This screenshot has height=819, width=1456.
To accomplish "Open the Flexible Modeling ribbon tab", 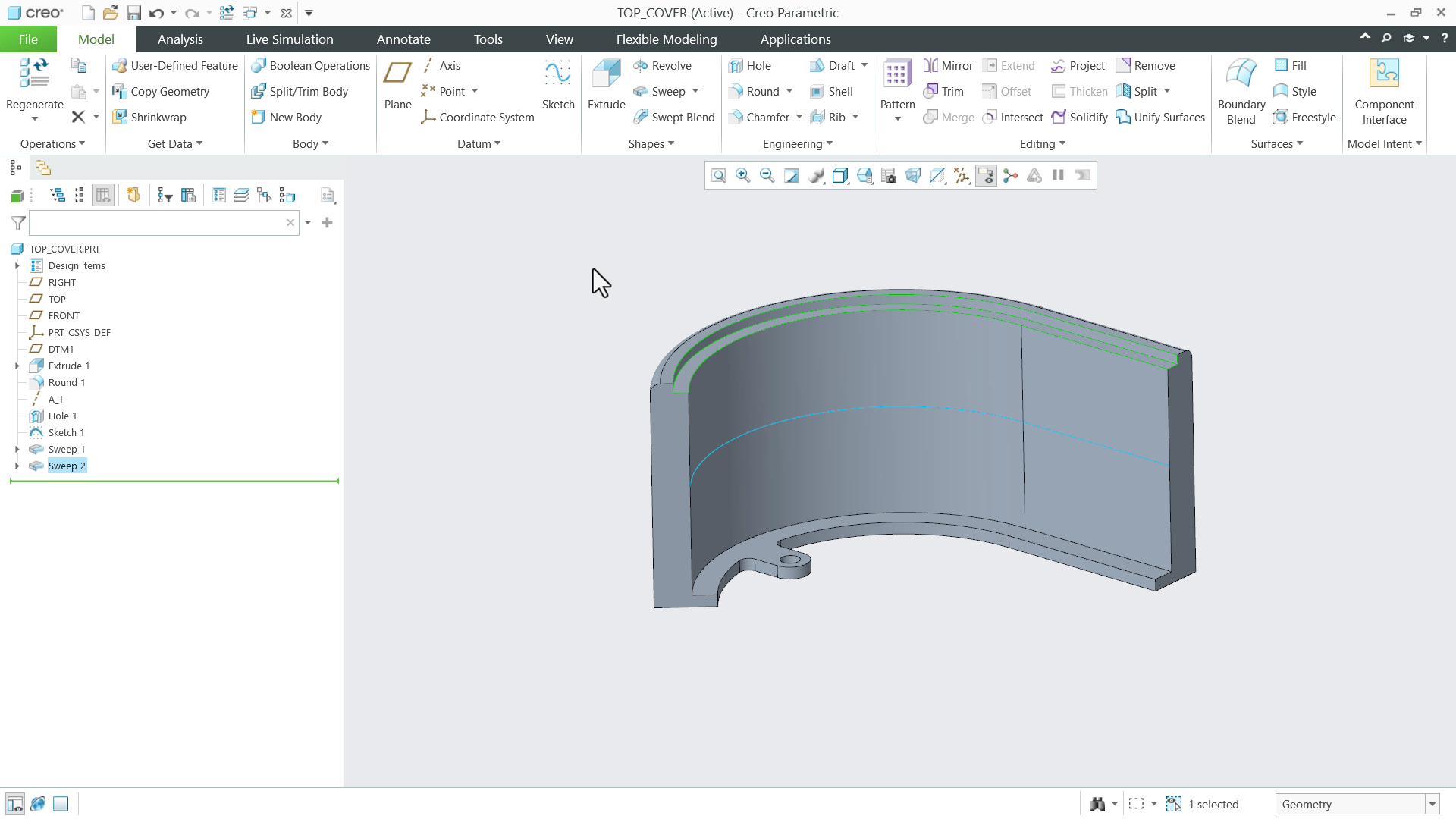I will pyautogui.click(x=666, y=39).
